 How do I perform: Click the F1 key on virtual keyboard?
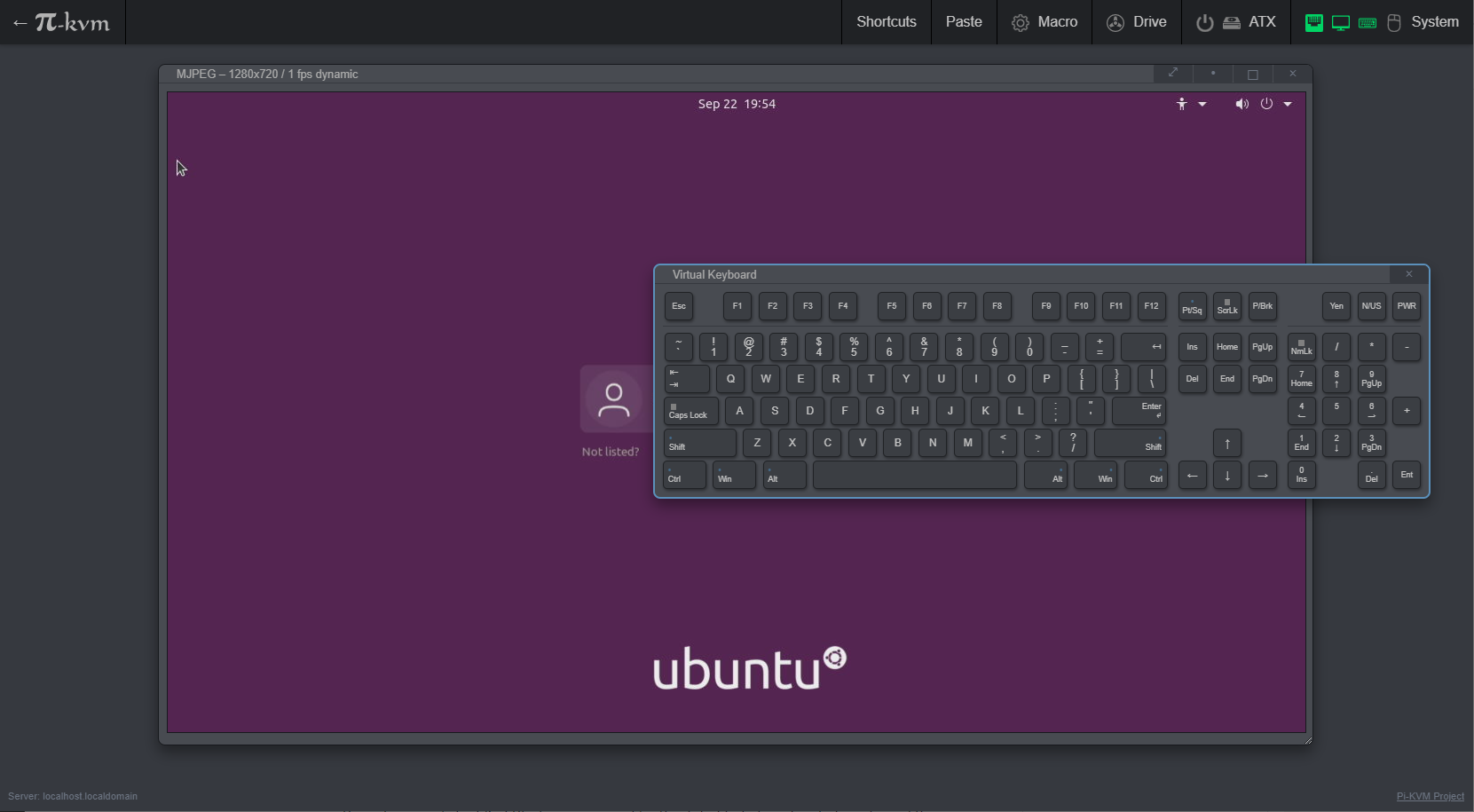[x=737, y=306]
